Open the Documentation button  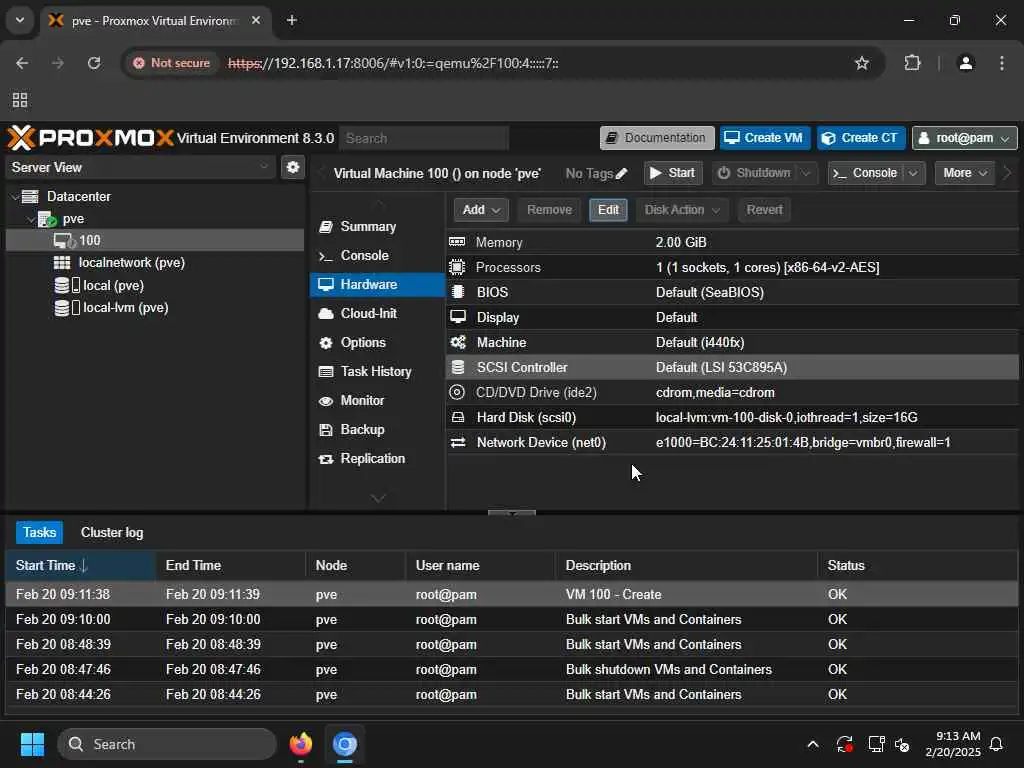[657, 138]
